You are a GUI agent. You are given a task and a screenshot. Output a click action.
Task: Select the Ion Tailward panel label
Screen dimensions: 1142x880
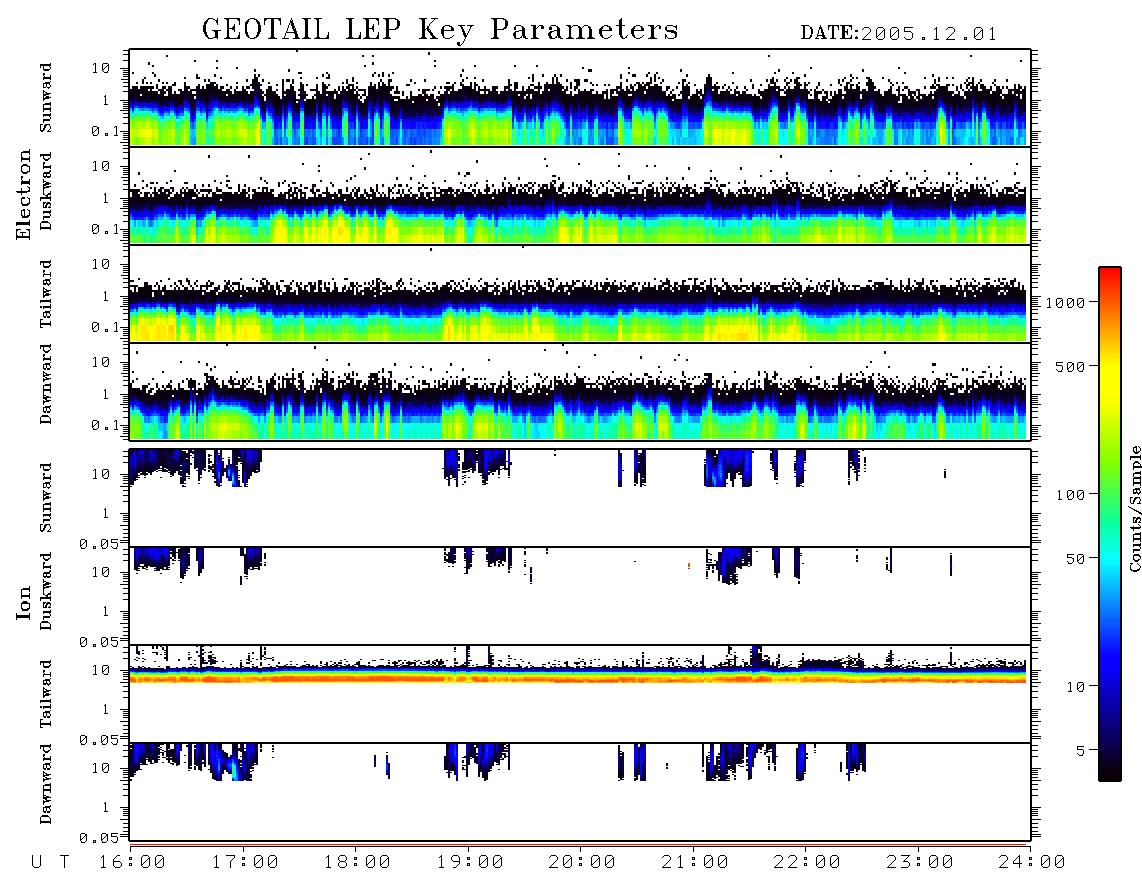pyautogui.click(x=46, y=694)
